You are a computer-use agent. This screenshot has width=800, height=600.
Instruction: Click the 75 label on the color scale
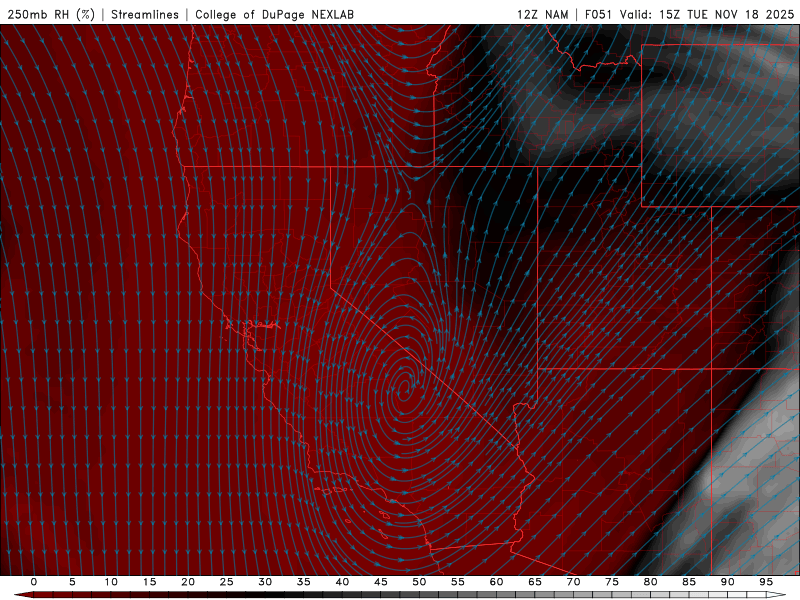(612, 582)
